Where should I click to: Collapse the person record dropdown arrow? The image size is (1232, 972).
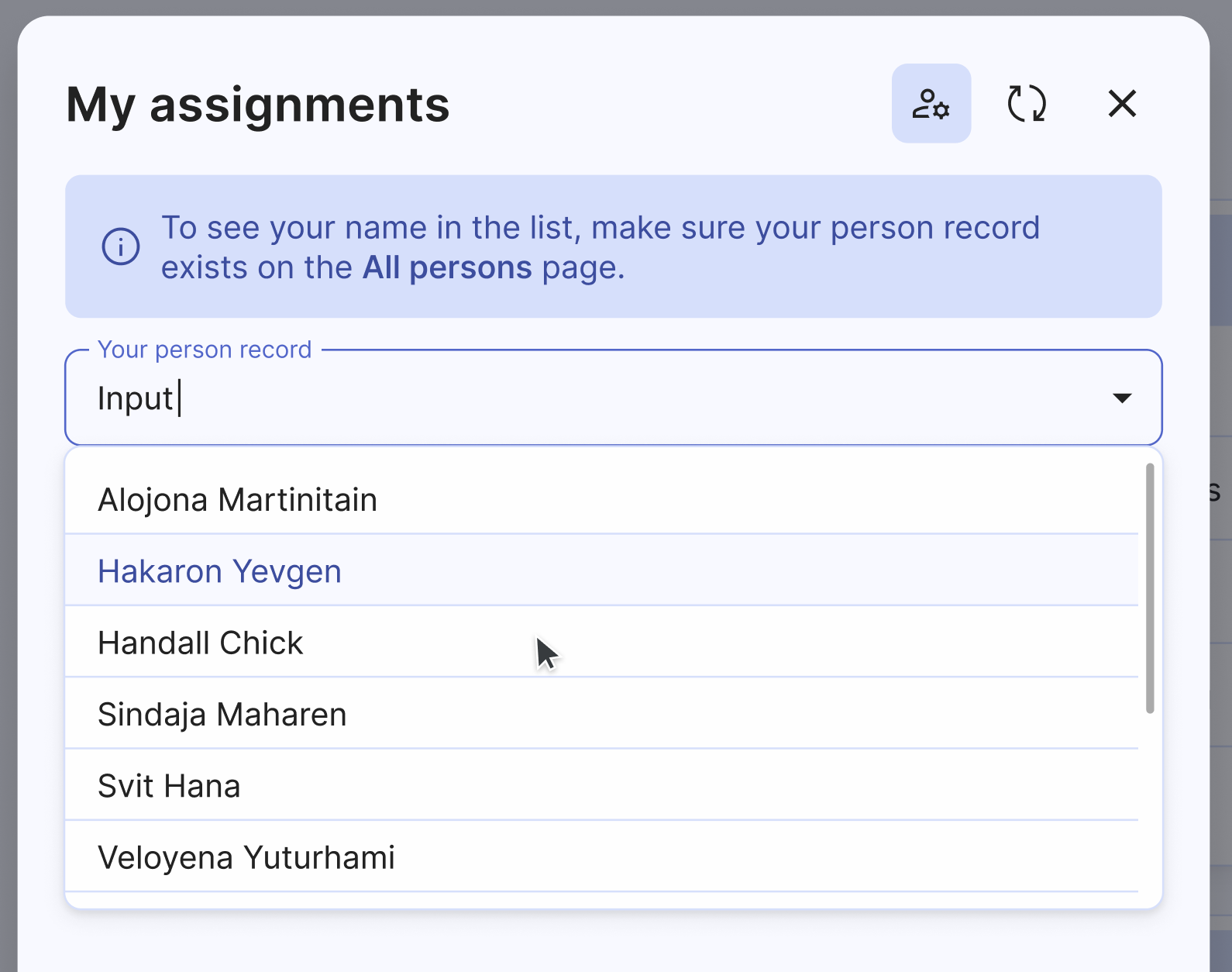[1122, 398]
